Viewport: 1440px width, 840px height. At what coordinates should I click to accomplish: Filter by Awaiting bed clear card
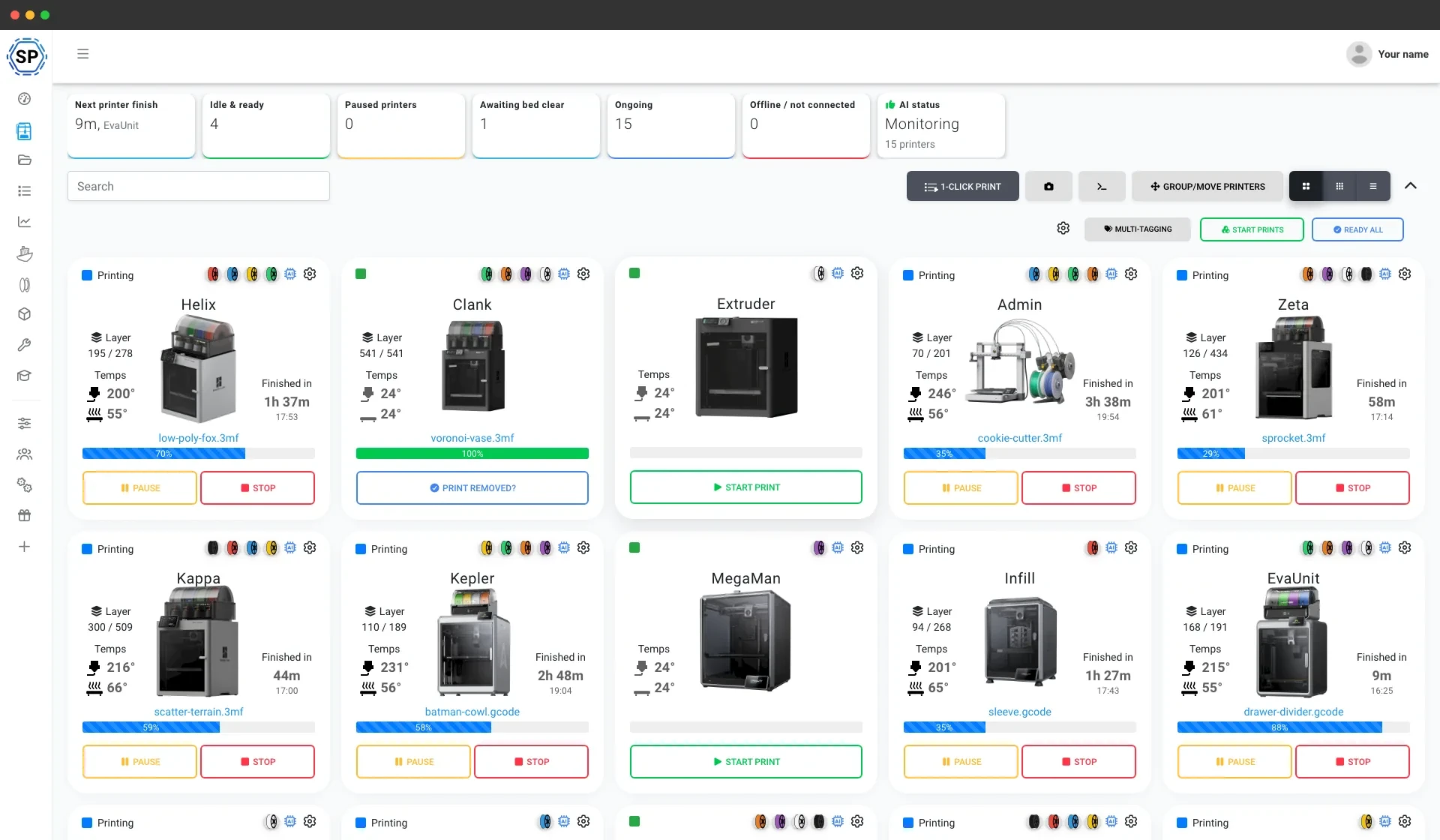[536, 125]
